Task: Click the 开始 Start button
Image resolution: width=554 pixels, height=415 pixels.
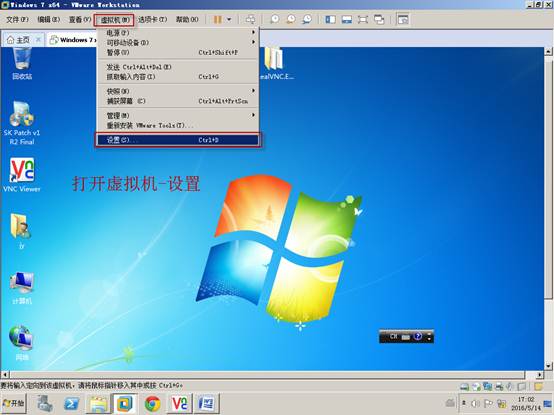Action: (x=13, y=403)
